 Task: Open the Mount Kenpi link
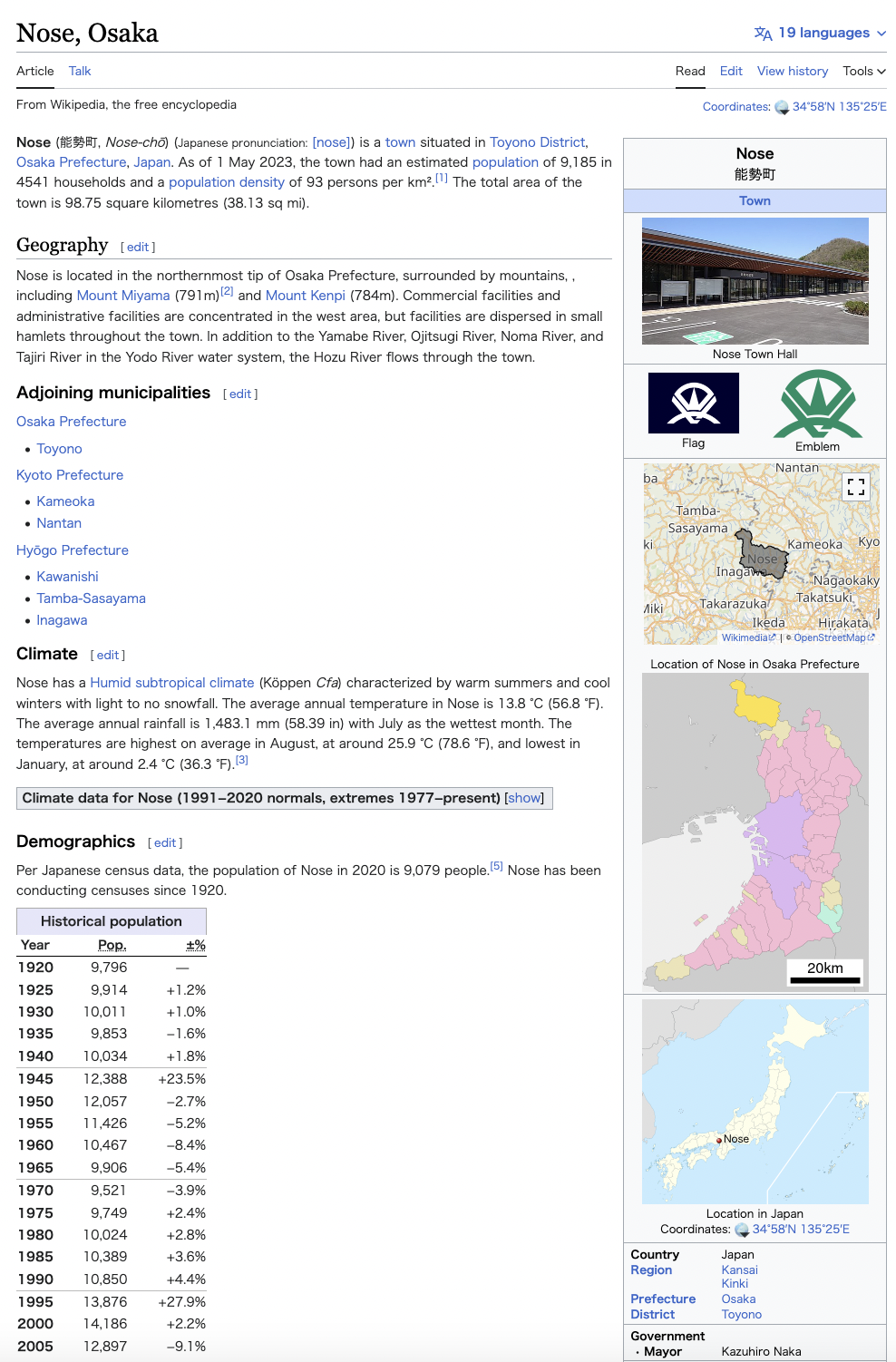point(306,296)
